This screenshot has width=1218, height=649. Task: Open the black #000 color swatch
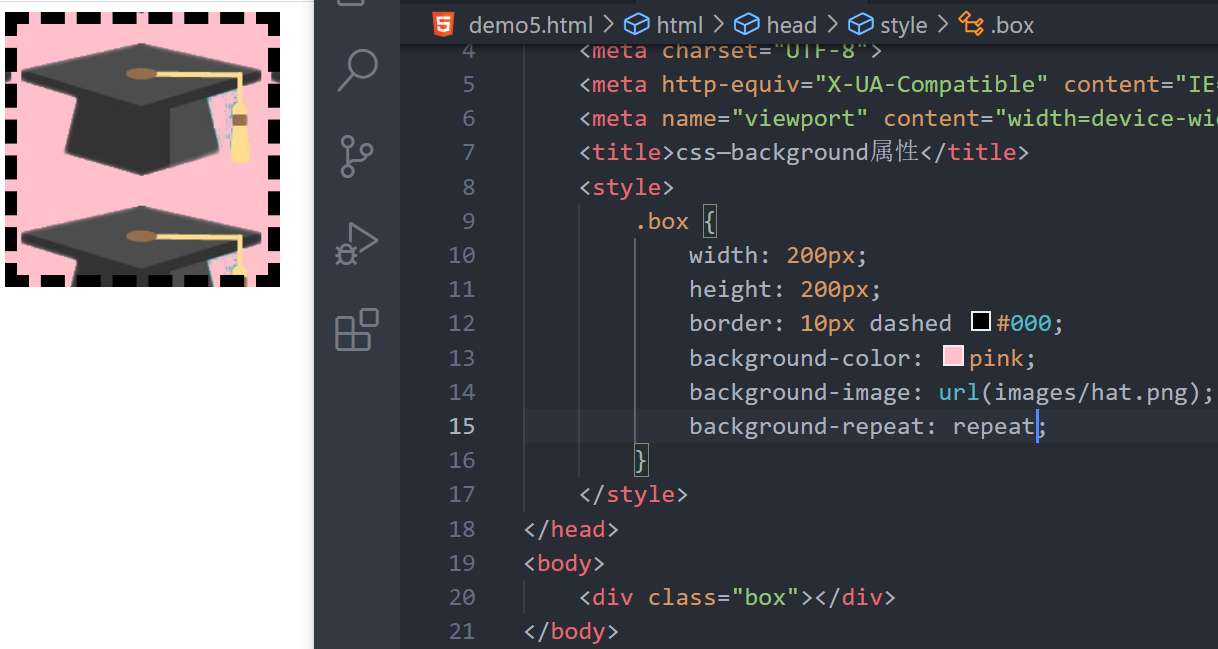[981, 322]
